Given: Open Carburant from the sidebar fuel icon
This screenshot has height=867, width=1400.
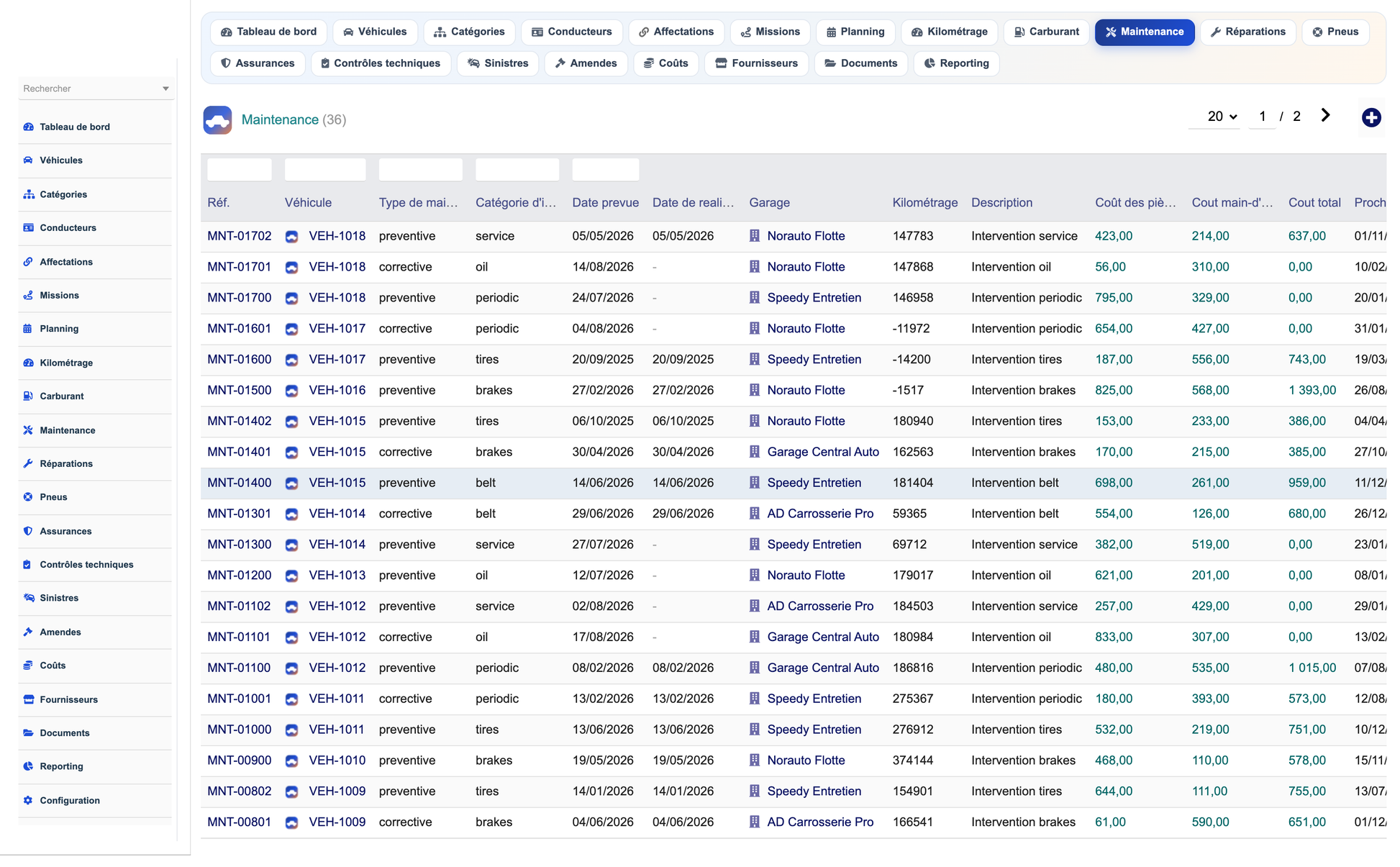Looking at the screenshot, I should 28,396.
